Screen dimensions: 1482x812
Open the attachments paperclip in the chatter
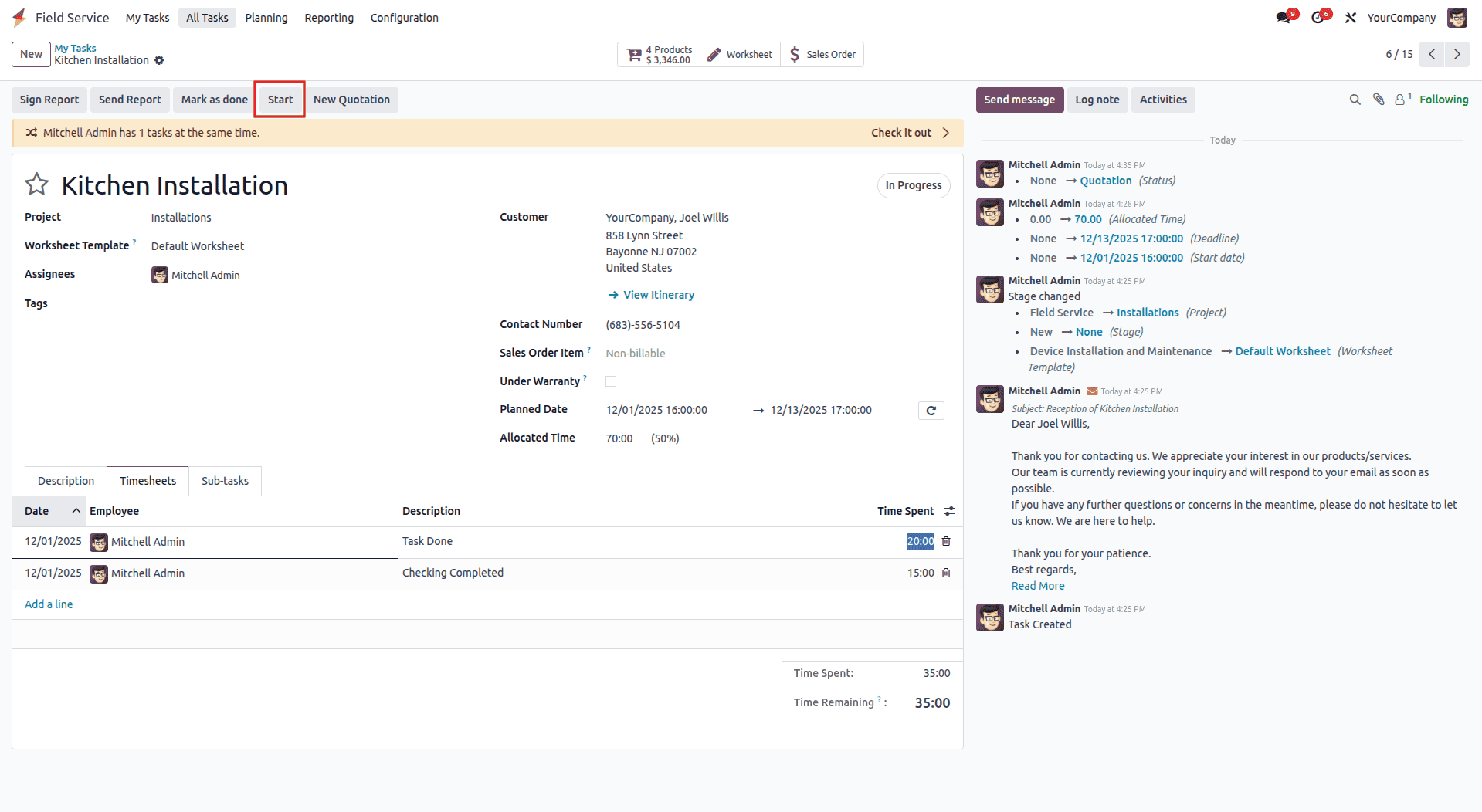(x=1378, y=99)
